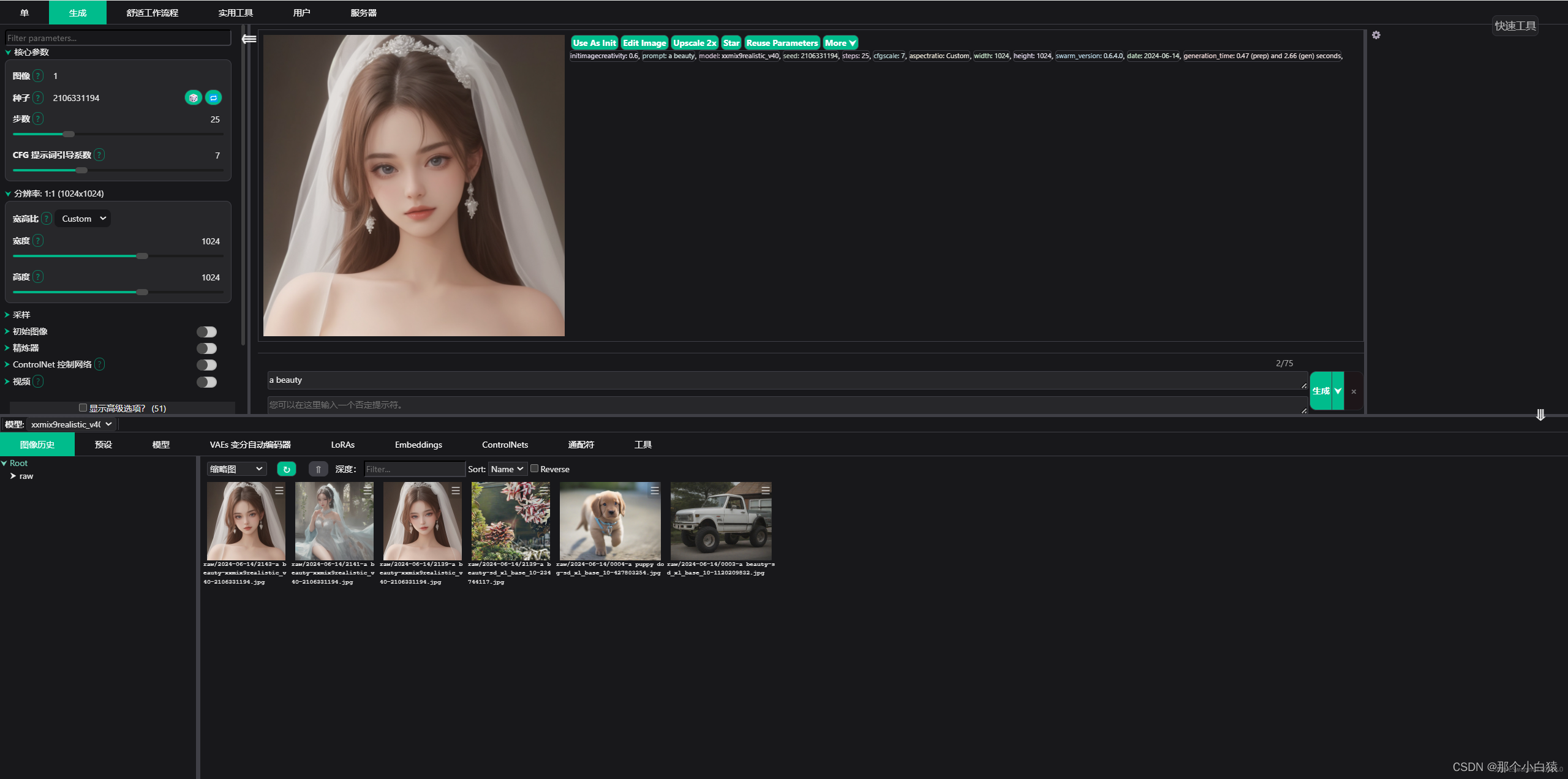Screen dimensions: 1568x779
Task: Open the Sort Name dropdown
Action: tap(507, 469)
